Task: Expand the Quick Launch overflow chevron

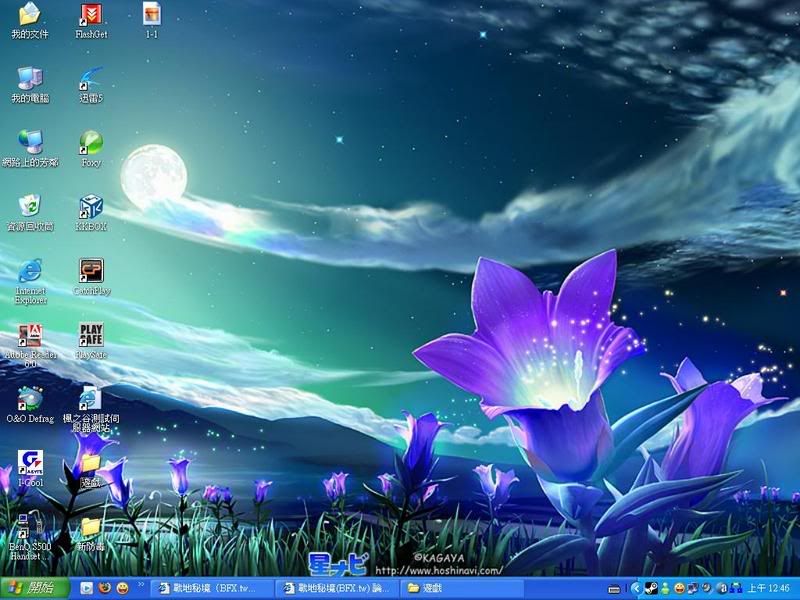Action: pyautogui.click(x=141, y=583)
